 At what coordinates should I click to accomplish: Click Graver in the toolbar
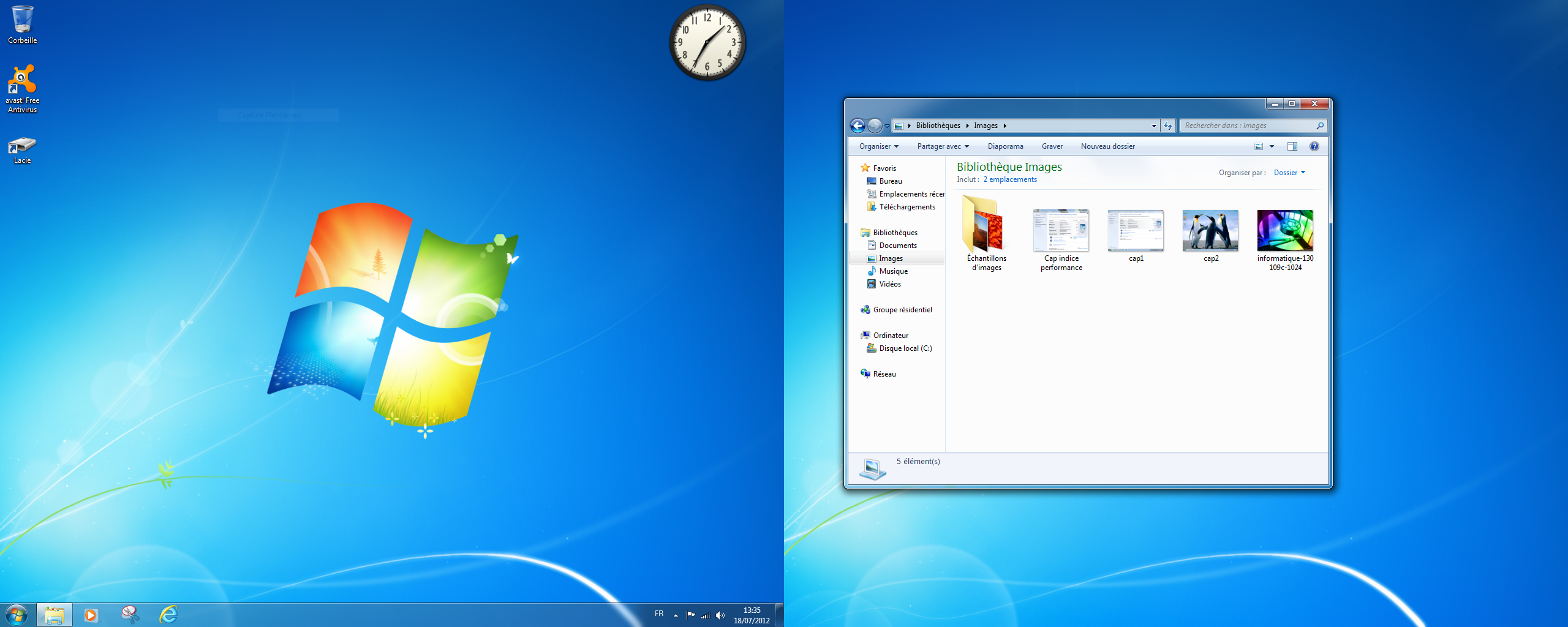tap(1052, 146)
